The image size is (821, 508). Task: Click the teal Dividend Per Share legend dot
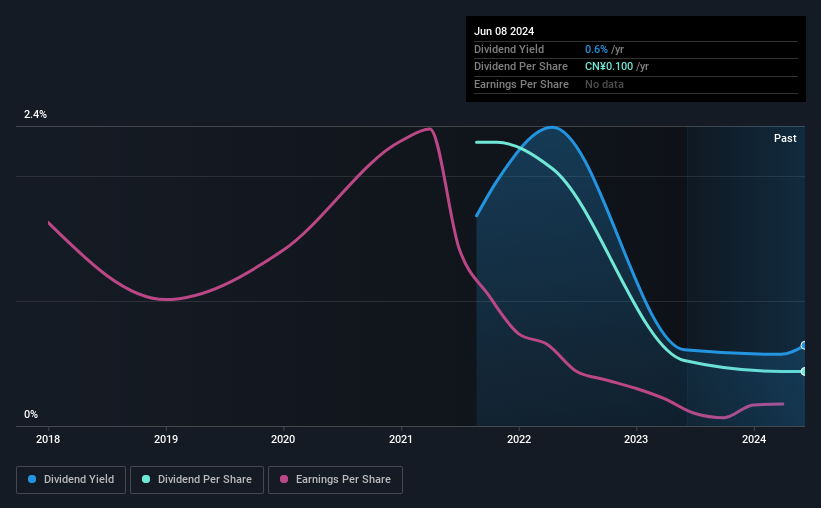(146, 479)
